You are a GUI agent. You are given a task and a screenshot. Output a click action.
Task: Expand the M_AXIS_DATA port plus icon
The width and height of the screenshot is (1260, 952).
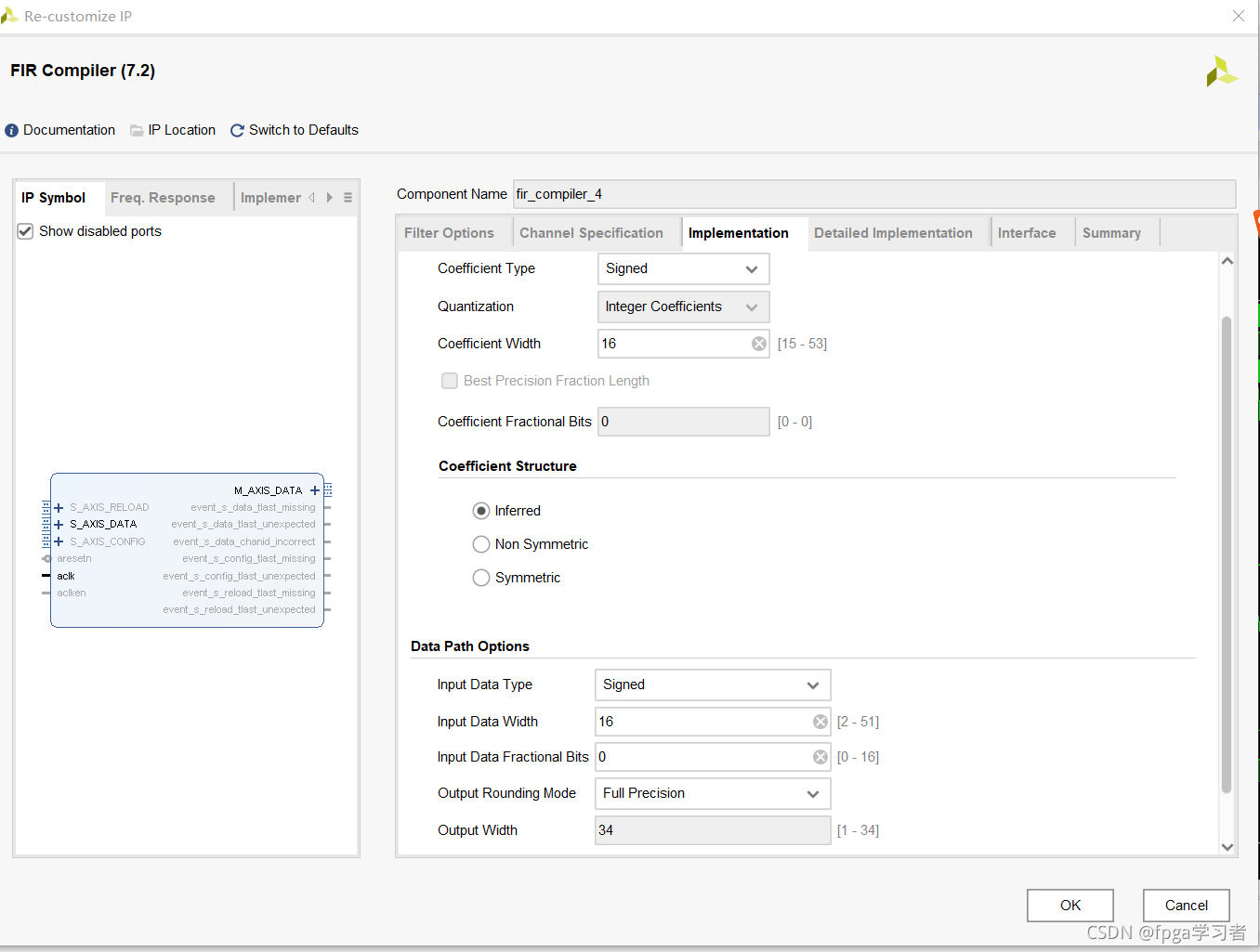tap(315, 490)
